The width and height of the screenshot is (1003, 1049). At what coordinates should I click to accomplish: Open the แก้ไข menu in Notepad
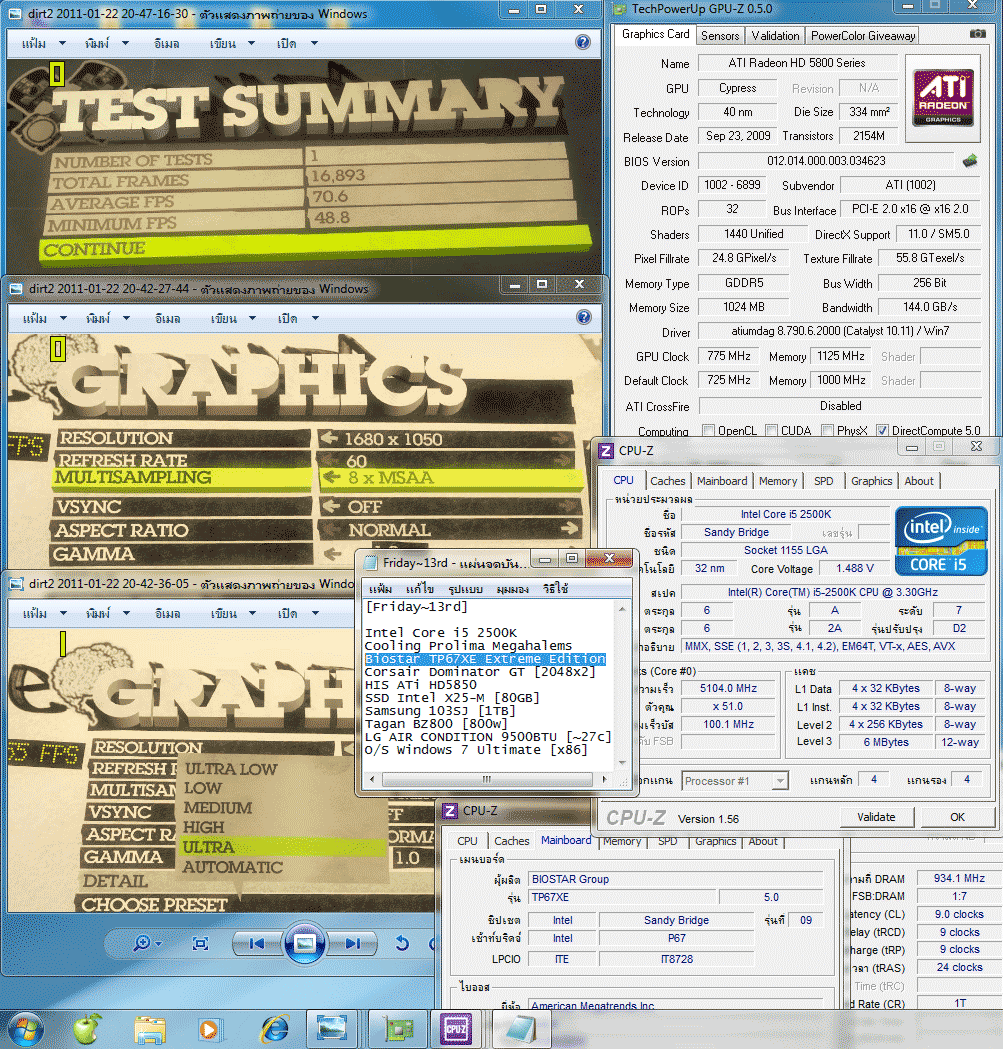420,589
